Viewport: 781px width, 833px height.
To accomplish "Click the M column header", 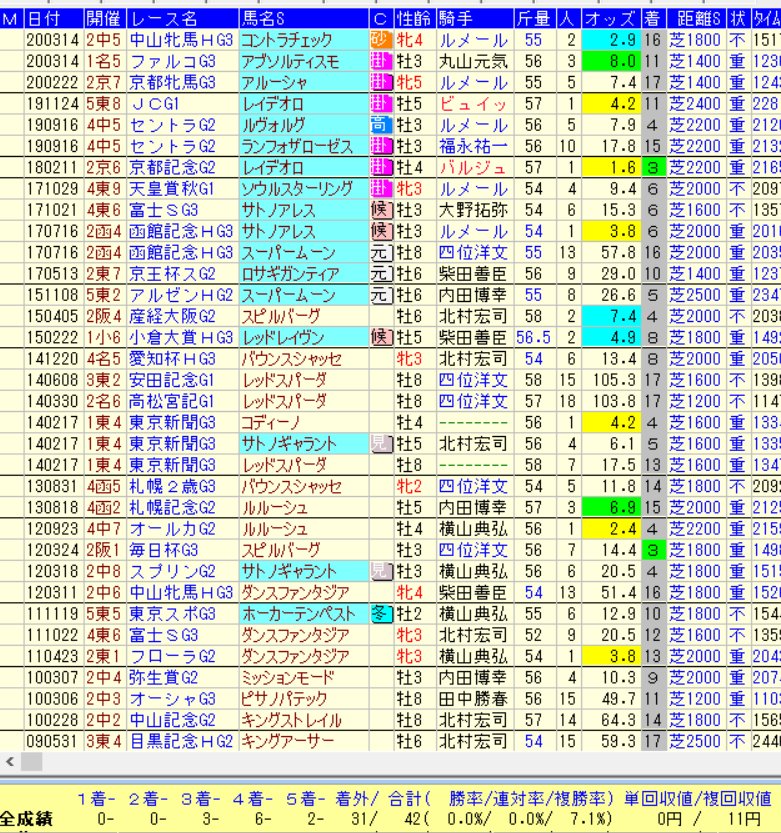I will 12,19.
